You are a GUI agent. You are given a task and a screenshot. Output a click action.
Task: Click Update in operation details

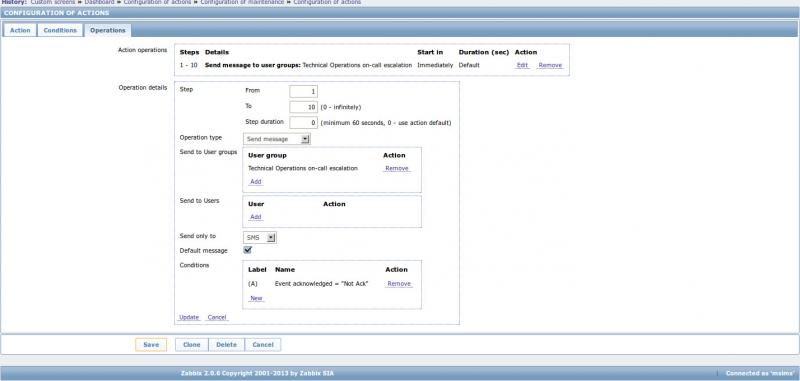189,317
